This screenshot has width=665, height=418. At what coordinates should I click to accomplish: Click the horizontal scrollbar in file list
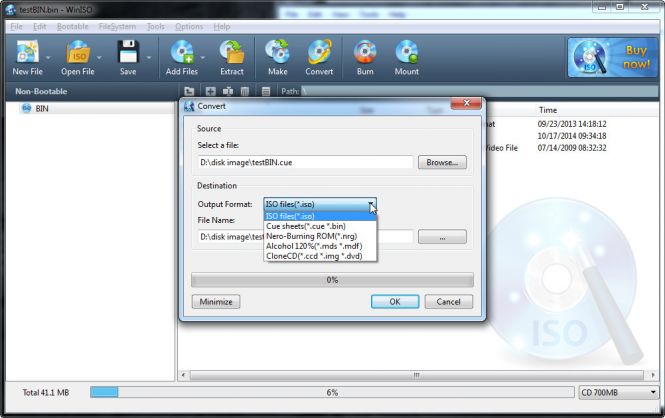tap(416, 375)
